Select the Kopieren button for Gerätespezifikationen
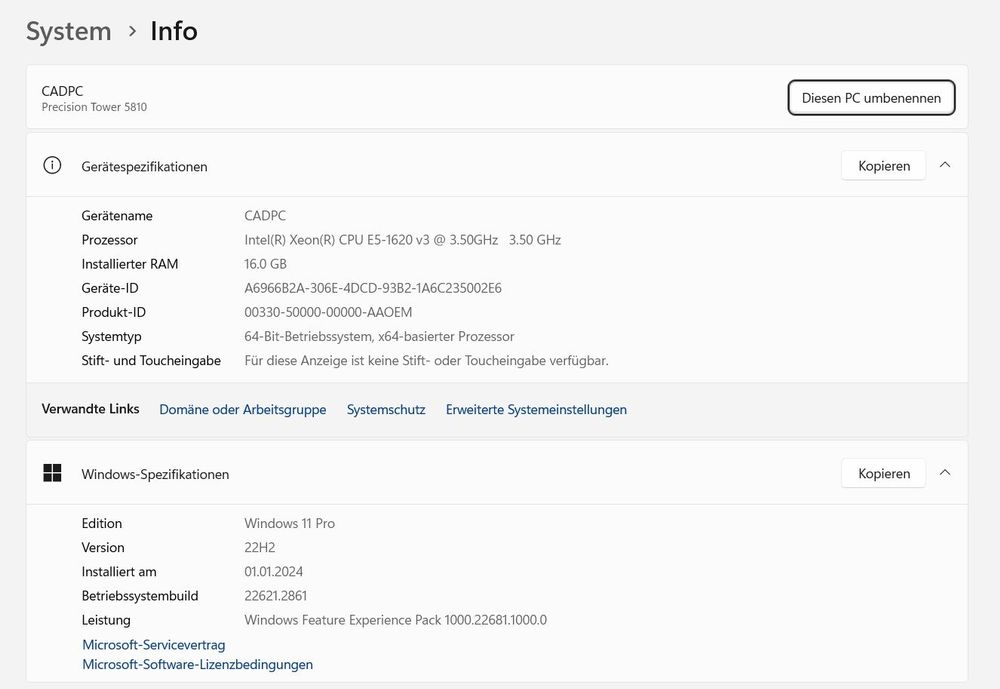1000x689 pixels. coord(883,165)
